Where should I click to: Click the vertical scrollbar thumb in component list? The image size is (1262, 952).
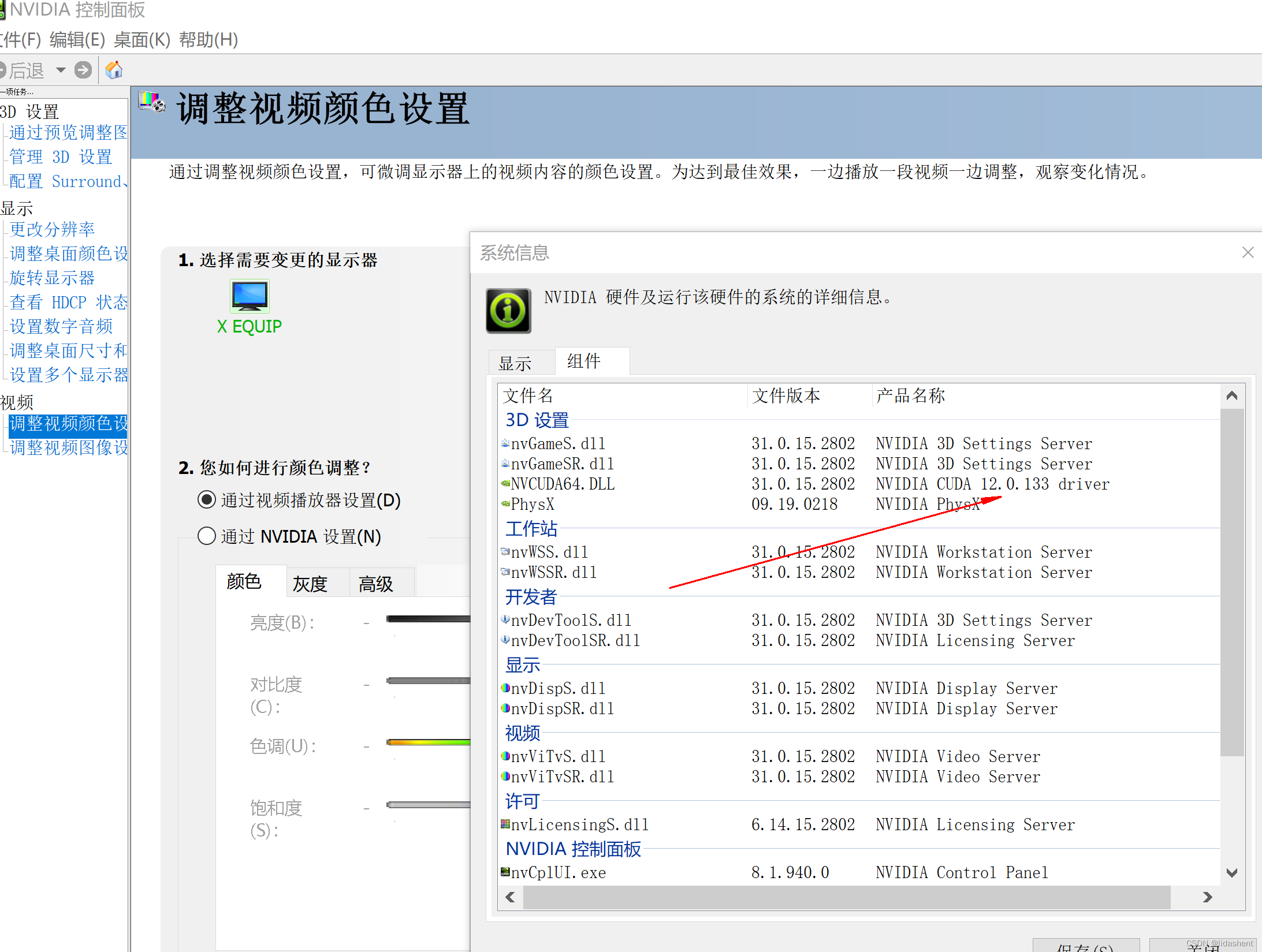click(x=1232, y=582)
